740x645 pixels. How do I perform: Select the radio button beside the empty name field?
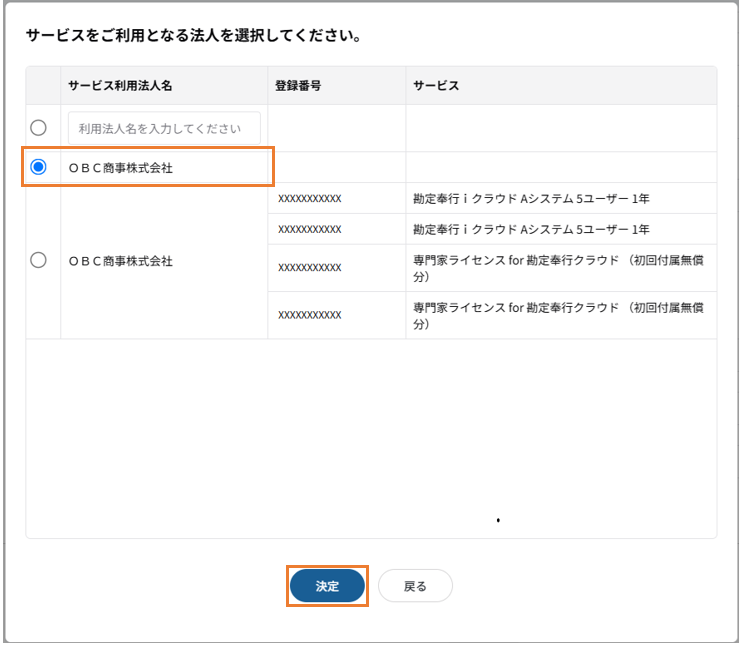38,128
